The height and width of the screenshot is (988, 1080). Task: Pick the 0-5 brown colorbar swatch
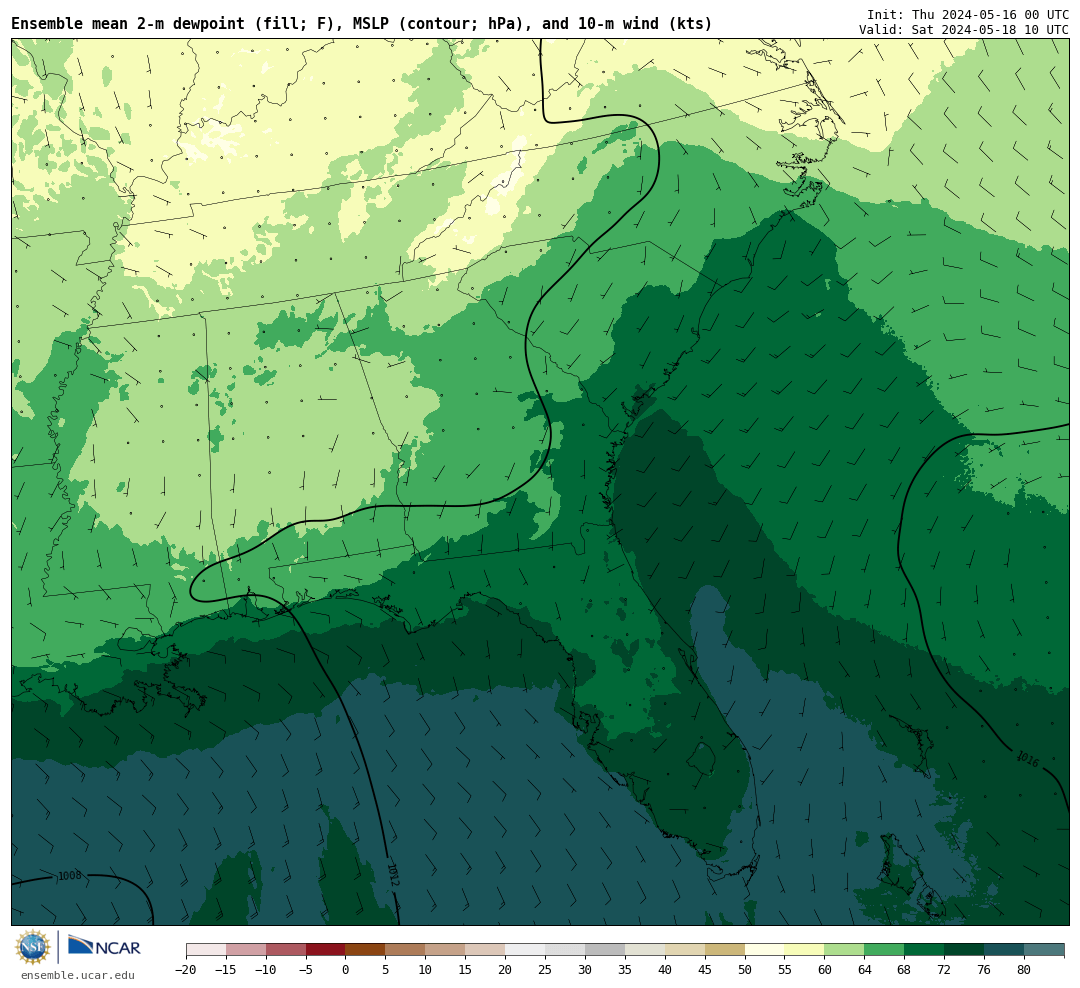pos(365,950)
